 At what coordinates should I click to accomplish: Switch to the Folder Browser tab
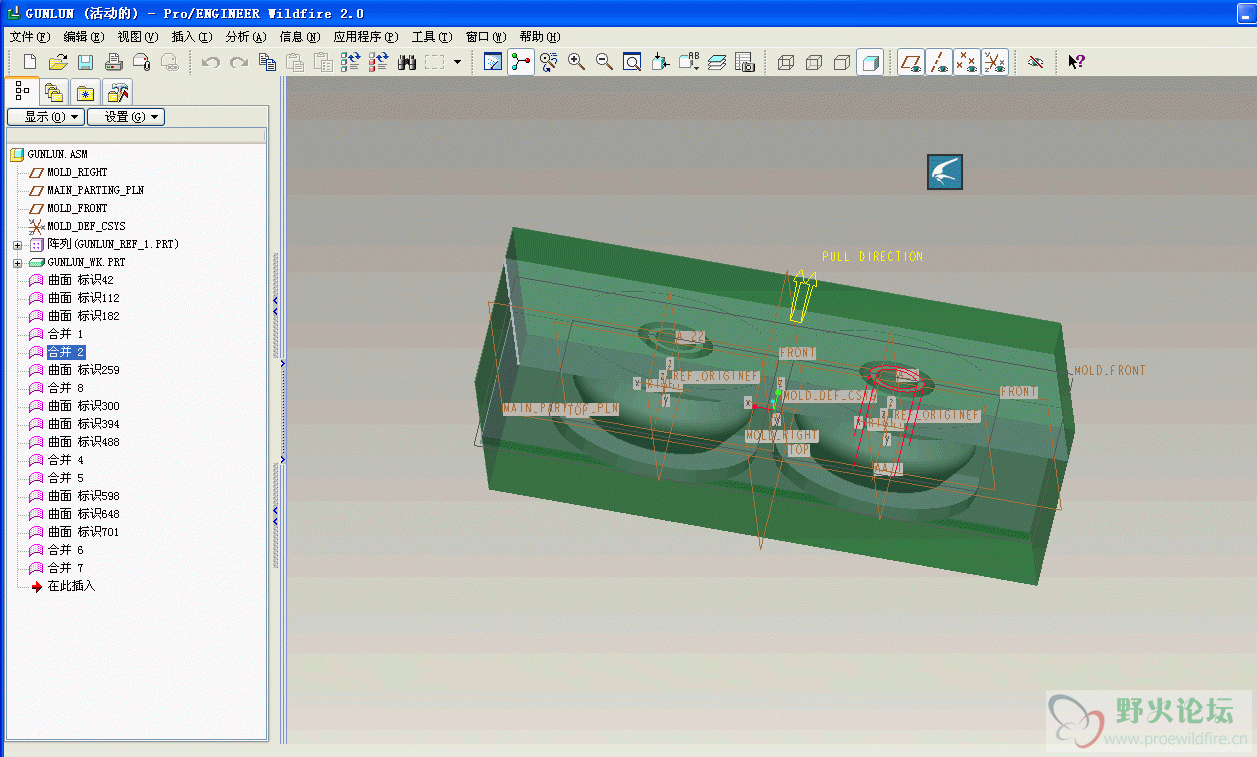[x=54, y=93]
